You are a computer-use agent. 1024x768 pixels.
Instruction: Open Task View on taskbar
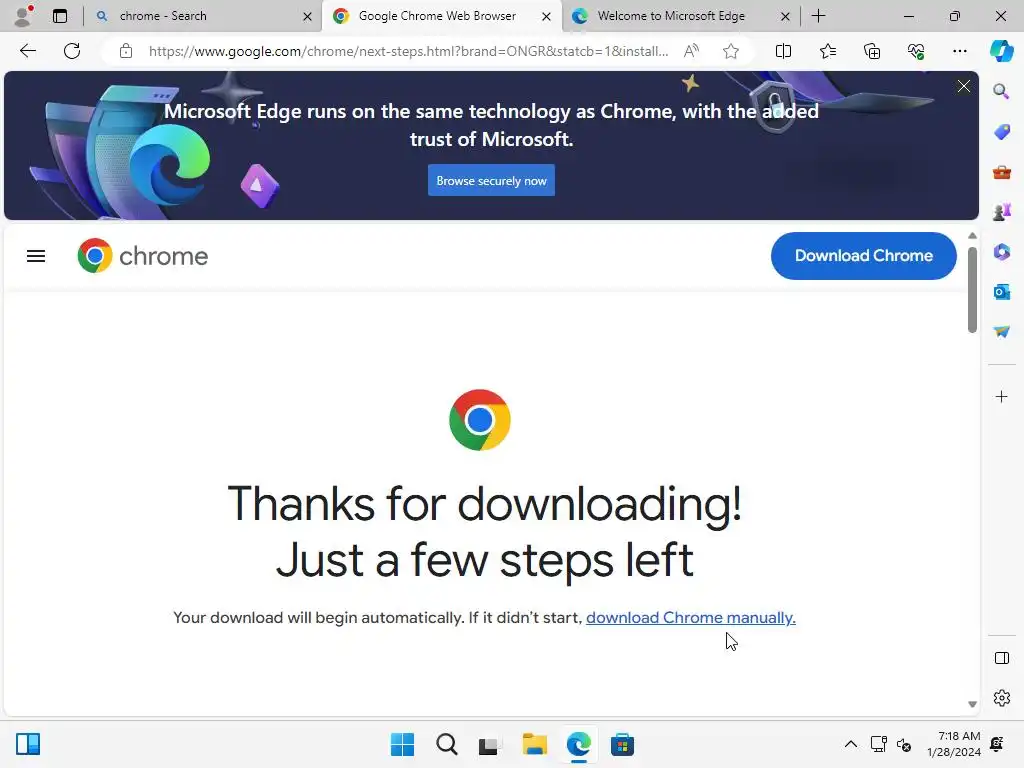[x=490, y=744]
